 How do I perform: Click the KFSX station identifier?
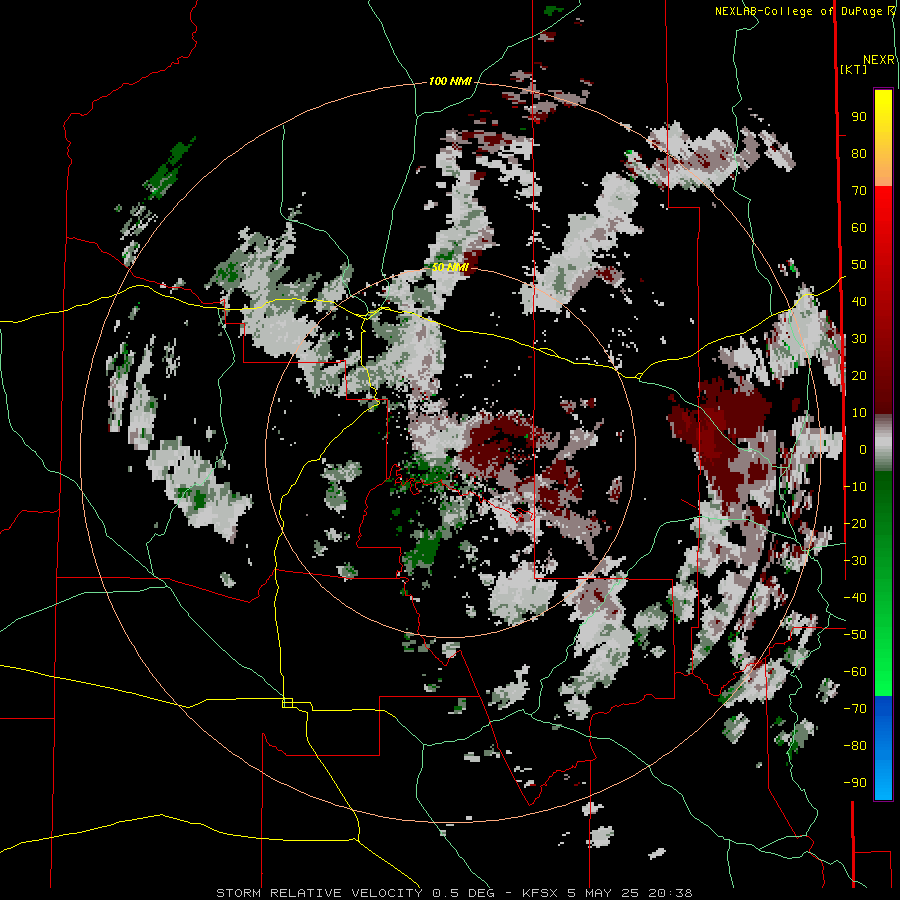coord(540,893)
